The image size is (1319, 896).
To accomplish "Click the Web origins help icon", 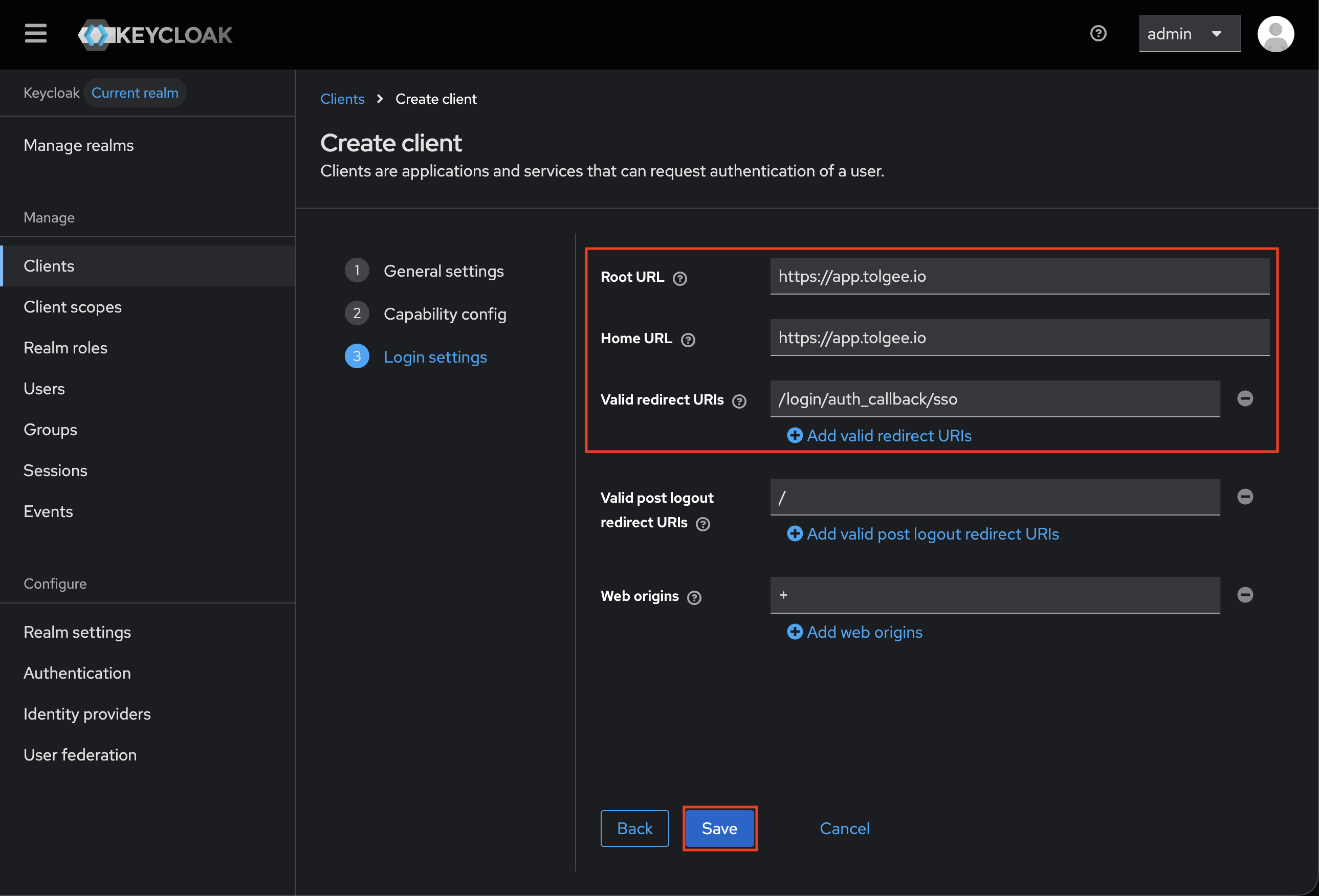I will (694, 597).
